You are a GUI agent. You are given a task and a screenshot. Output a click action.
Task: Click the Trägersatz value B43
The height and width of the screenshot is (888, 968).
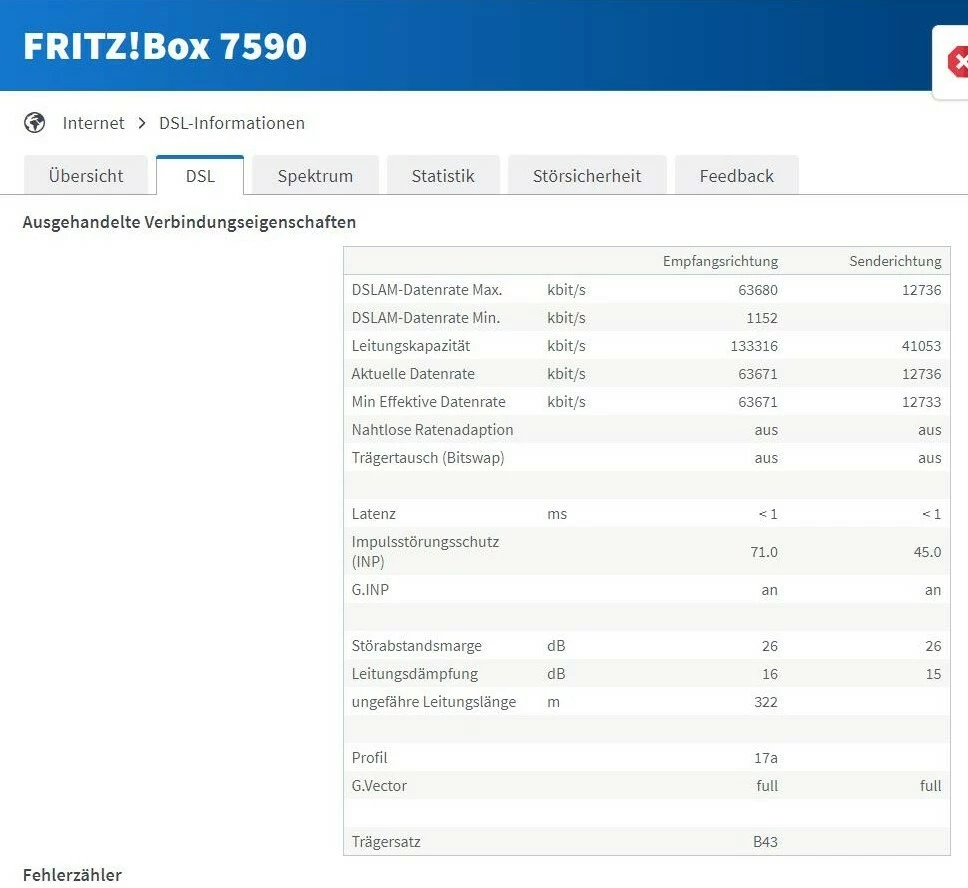click(x=766, y=842)
